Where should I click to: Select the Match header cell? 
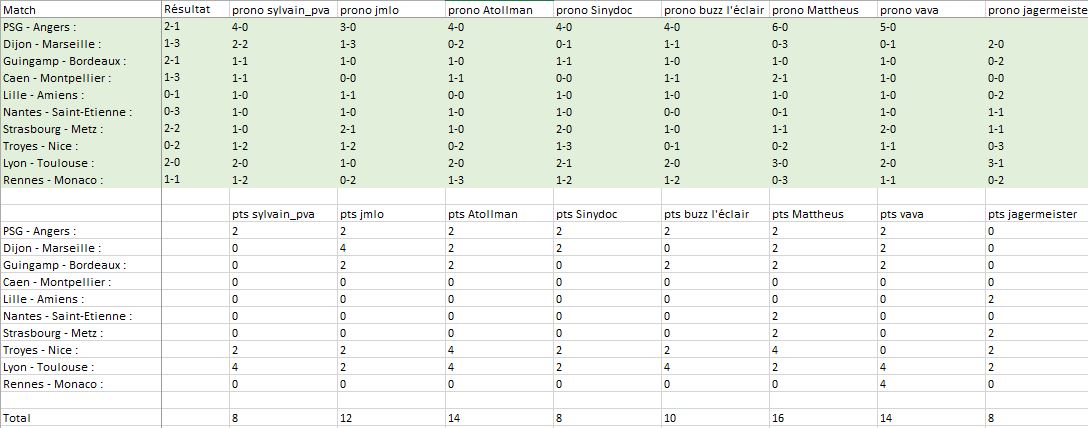[x=80, y=10]
